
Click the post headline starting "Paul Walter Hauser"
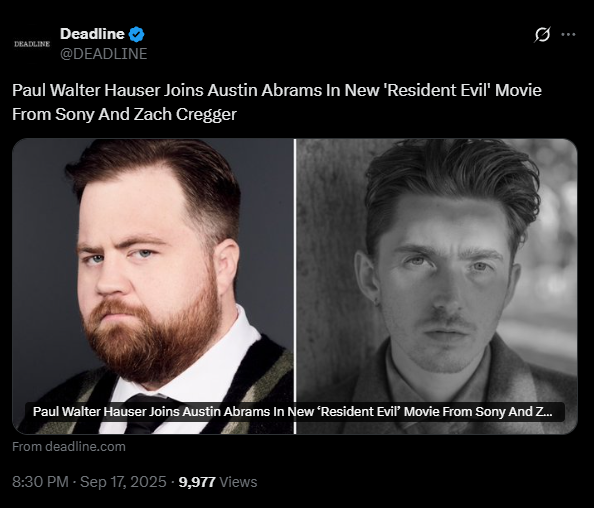point(277,102)
